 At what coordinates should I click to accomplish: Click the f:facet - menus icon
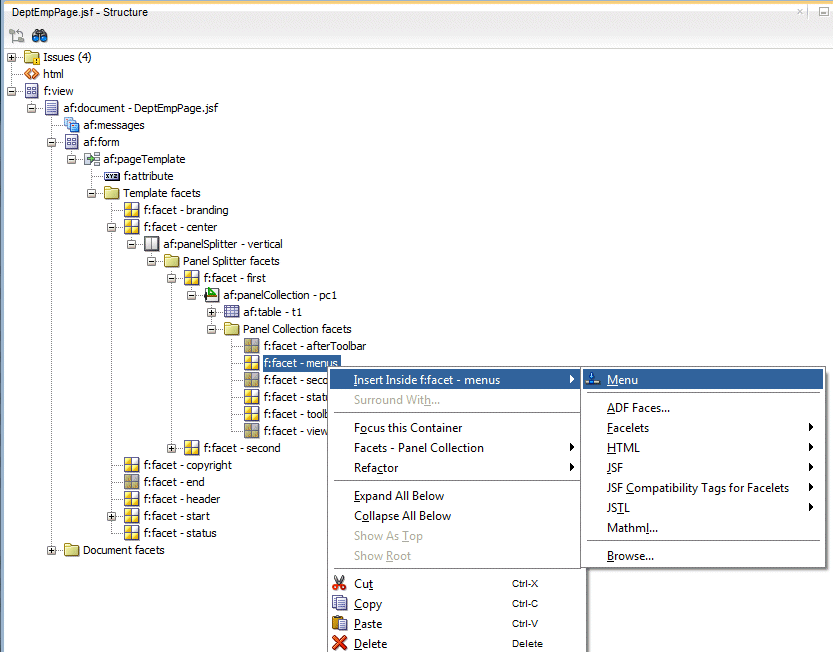pos(251,363)
